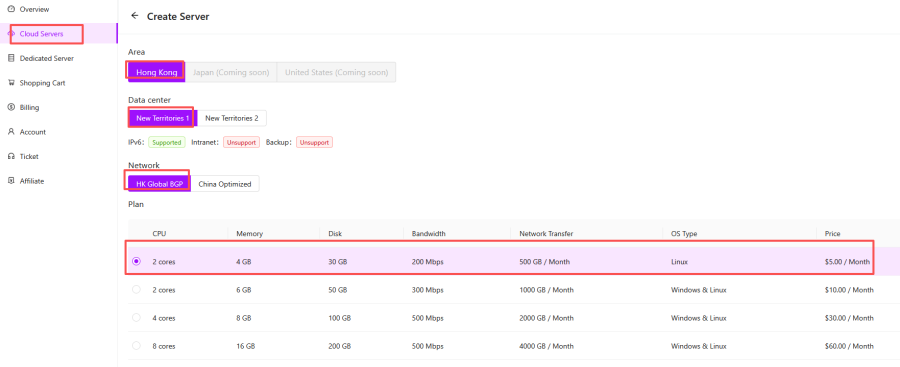This screenshot has width=900, height=367.
Task: Click the Account person icon
Action: tap(11, 132)
